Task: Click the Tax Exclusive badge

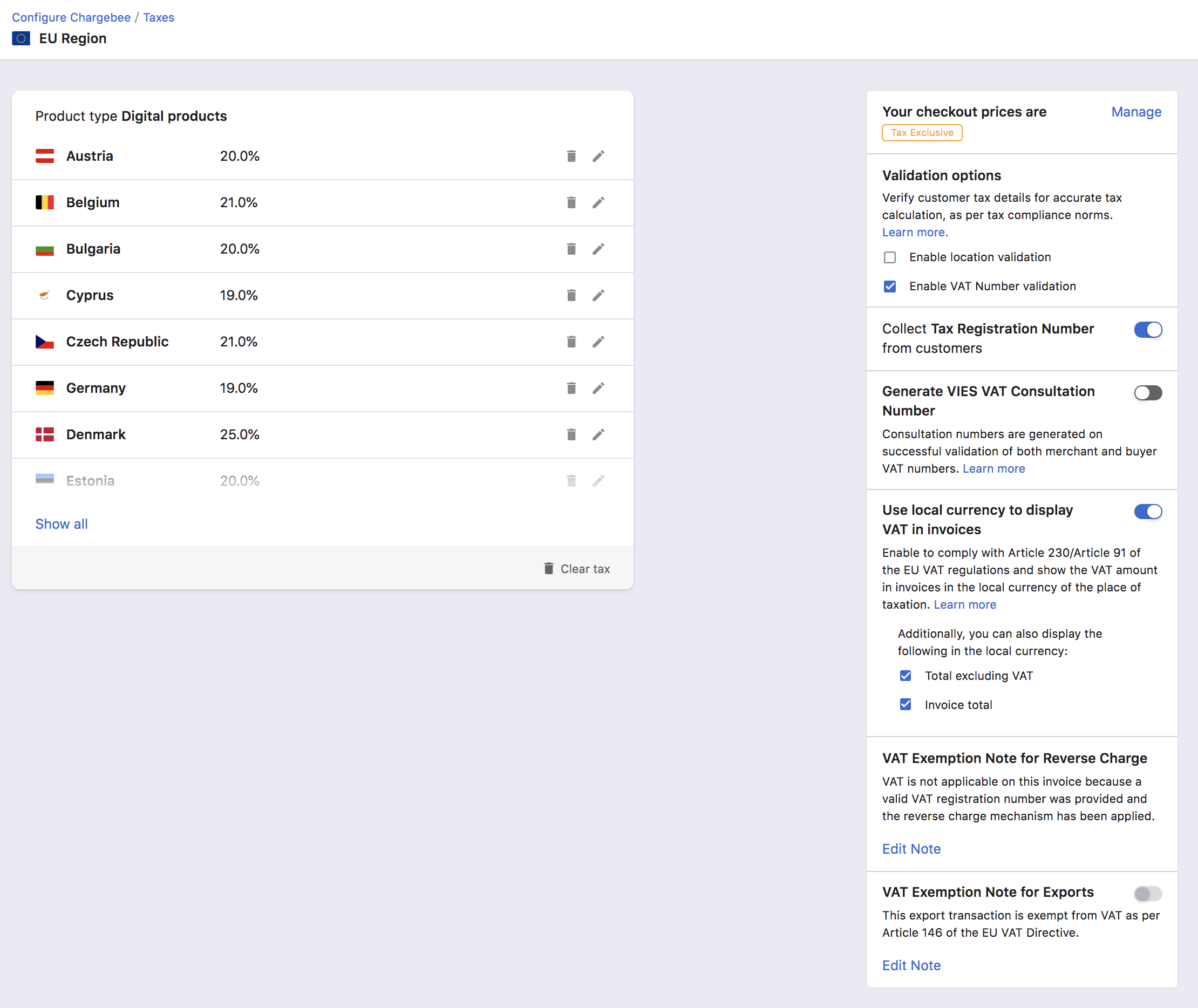Action: (x=922, y=133)
